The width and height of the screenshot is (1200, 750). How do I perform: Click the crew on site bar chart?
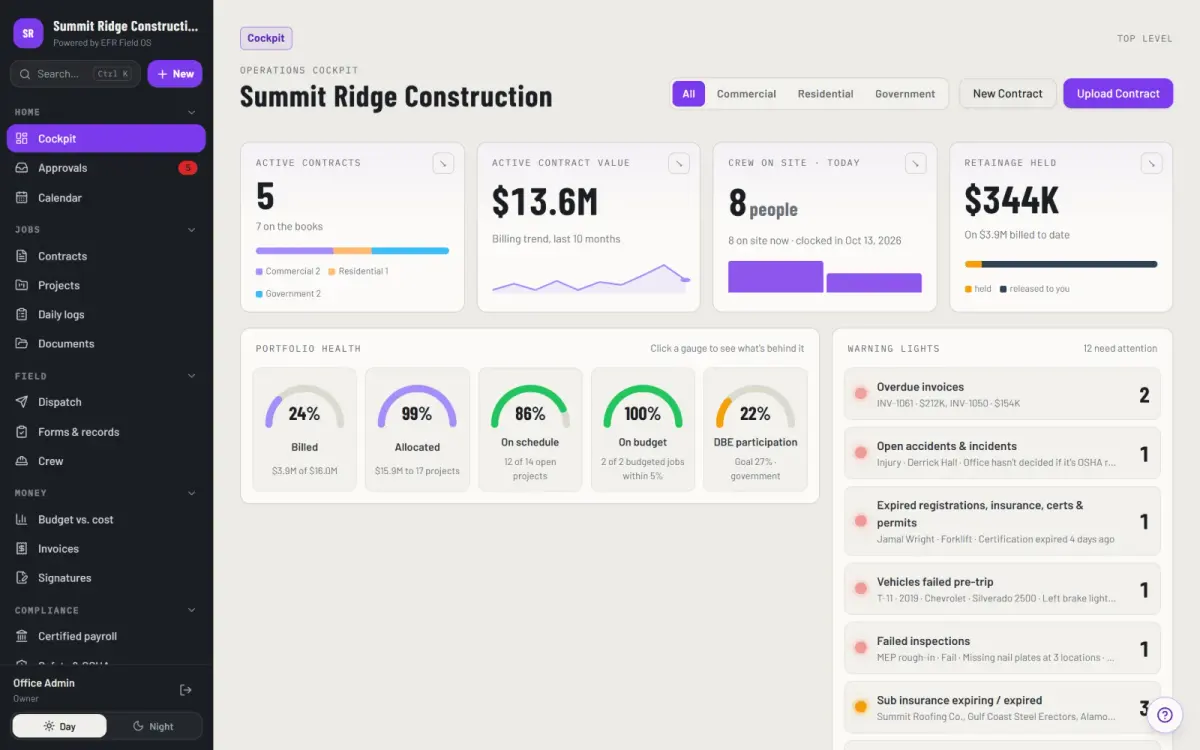pyautogui.click(x=825, y=276)
